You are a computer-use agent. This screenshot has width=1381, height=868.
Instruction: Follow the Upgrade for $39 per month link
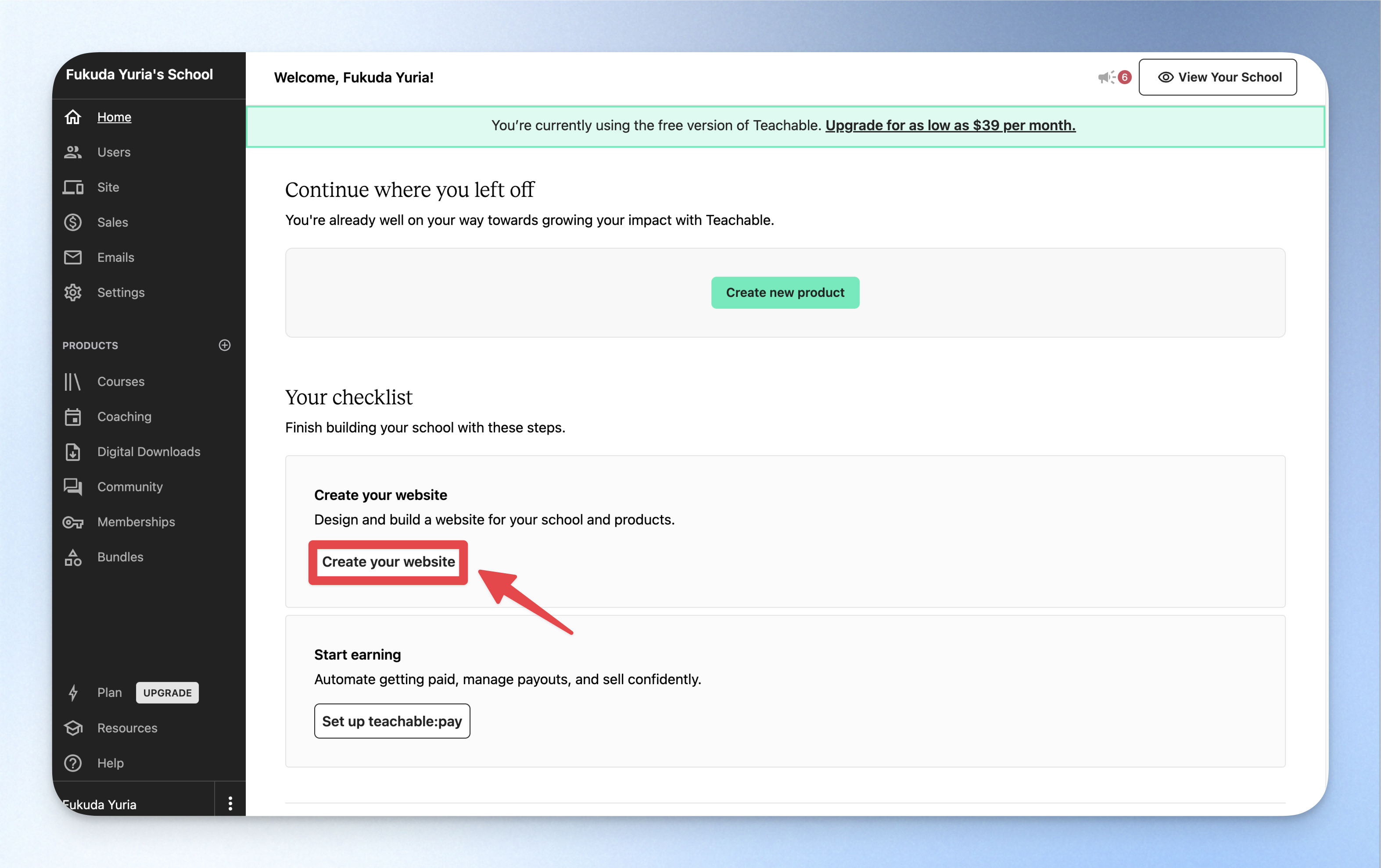(951, 125)
